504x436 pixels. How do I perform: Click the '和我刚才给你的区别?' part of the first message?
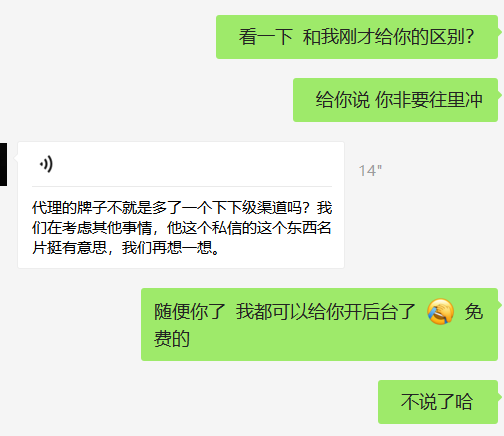coord(388,37)
